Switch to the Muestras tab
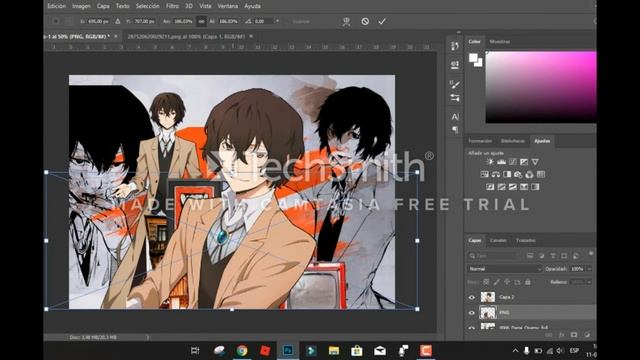Viewport: 640px width, 360px height. (x=500, y=42)
